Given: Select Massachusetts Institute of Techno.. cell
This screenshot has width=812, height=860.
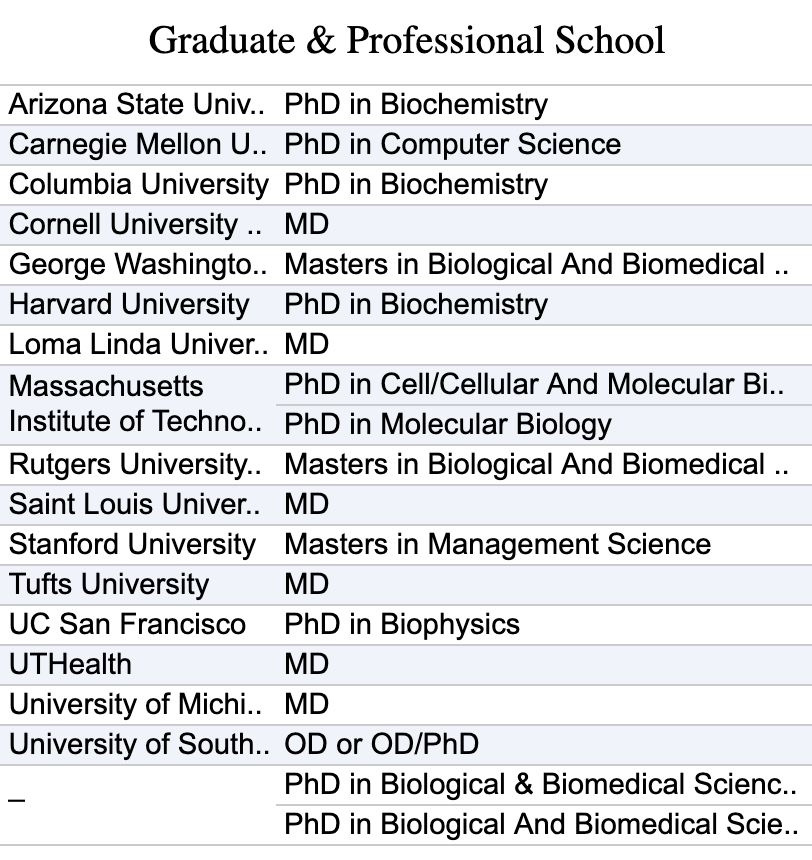Looking at the screenshot, I should tap(138, 405).
